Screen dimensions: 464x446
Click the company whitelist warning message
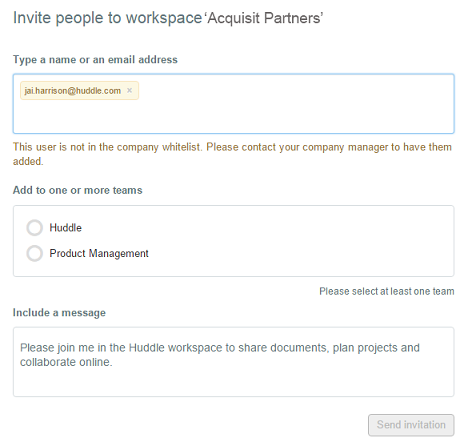coord(232,154)
